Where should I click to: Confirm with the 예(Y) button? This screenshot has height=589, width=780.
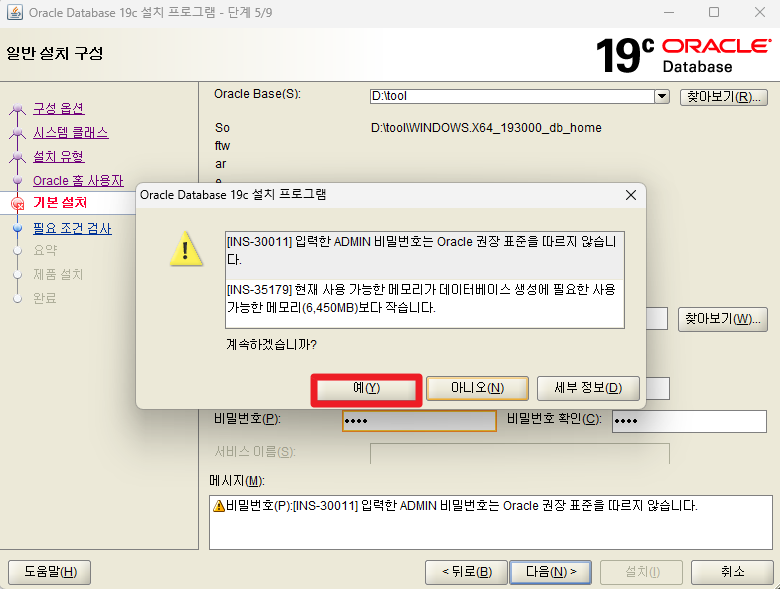coord(366,389)
